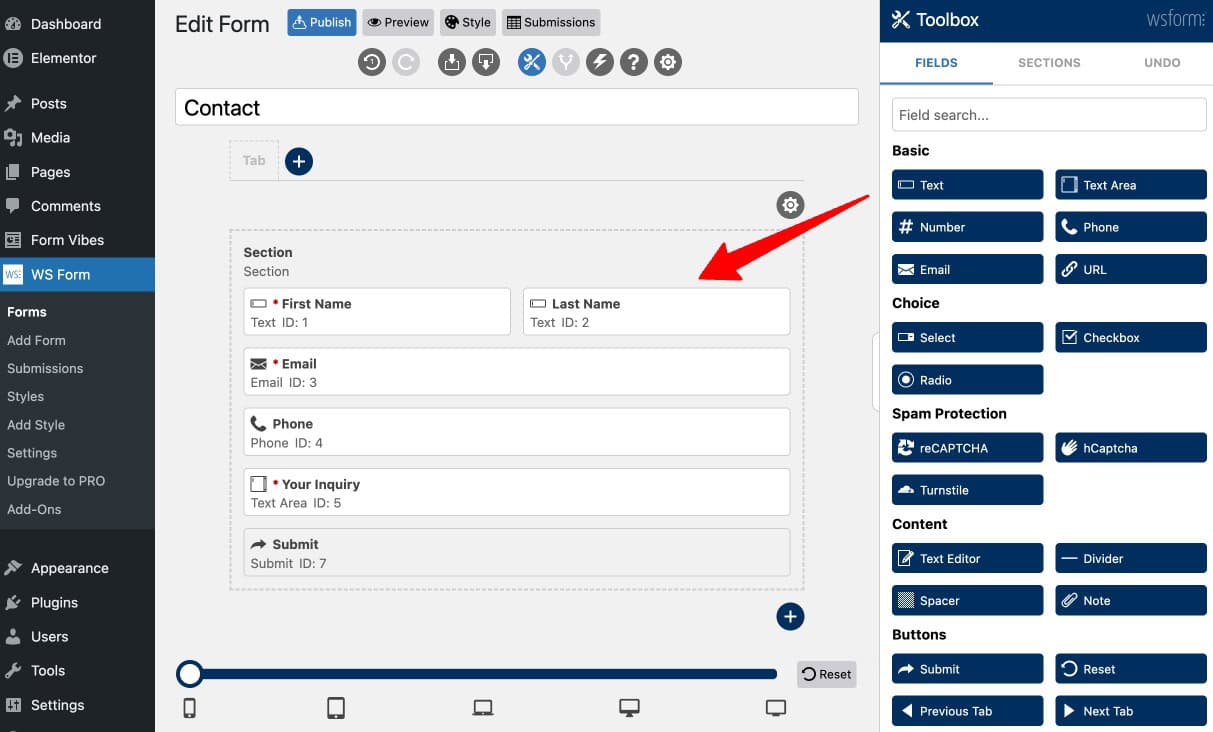1213x732 pixels.
Task: Publish the form
Action: click(322, 22)
